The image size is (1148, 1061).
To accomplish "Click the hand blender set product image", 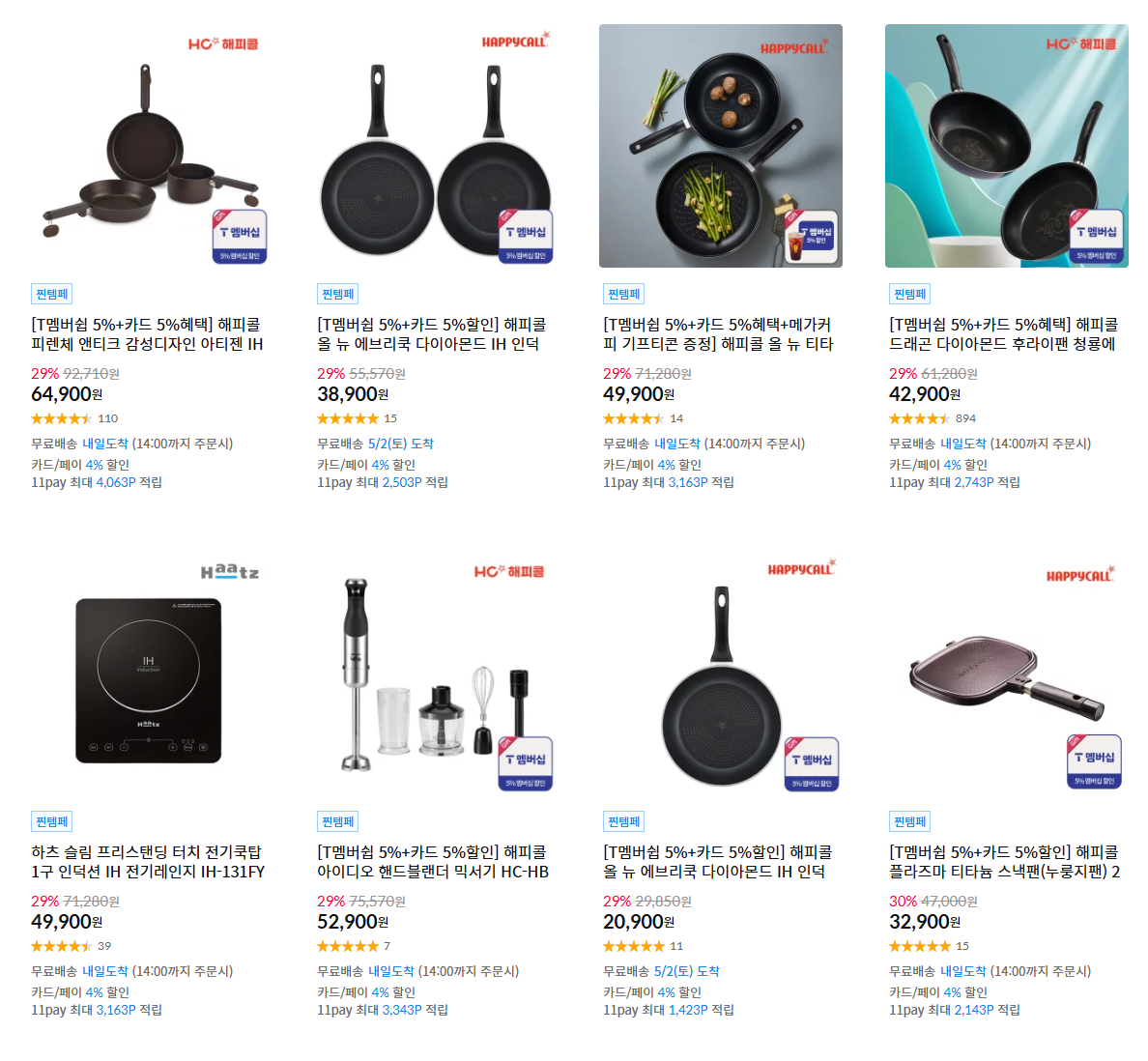I will coord(435,674).
